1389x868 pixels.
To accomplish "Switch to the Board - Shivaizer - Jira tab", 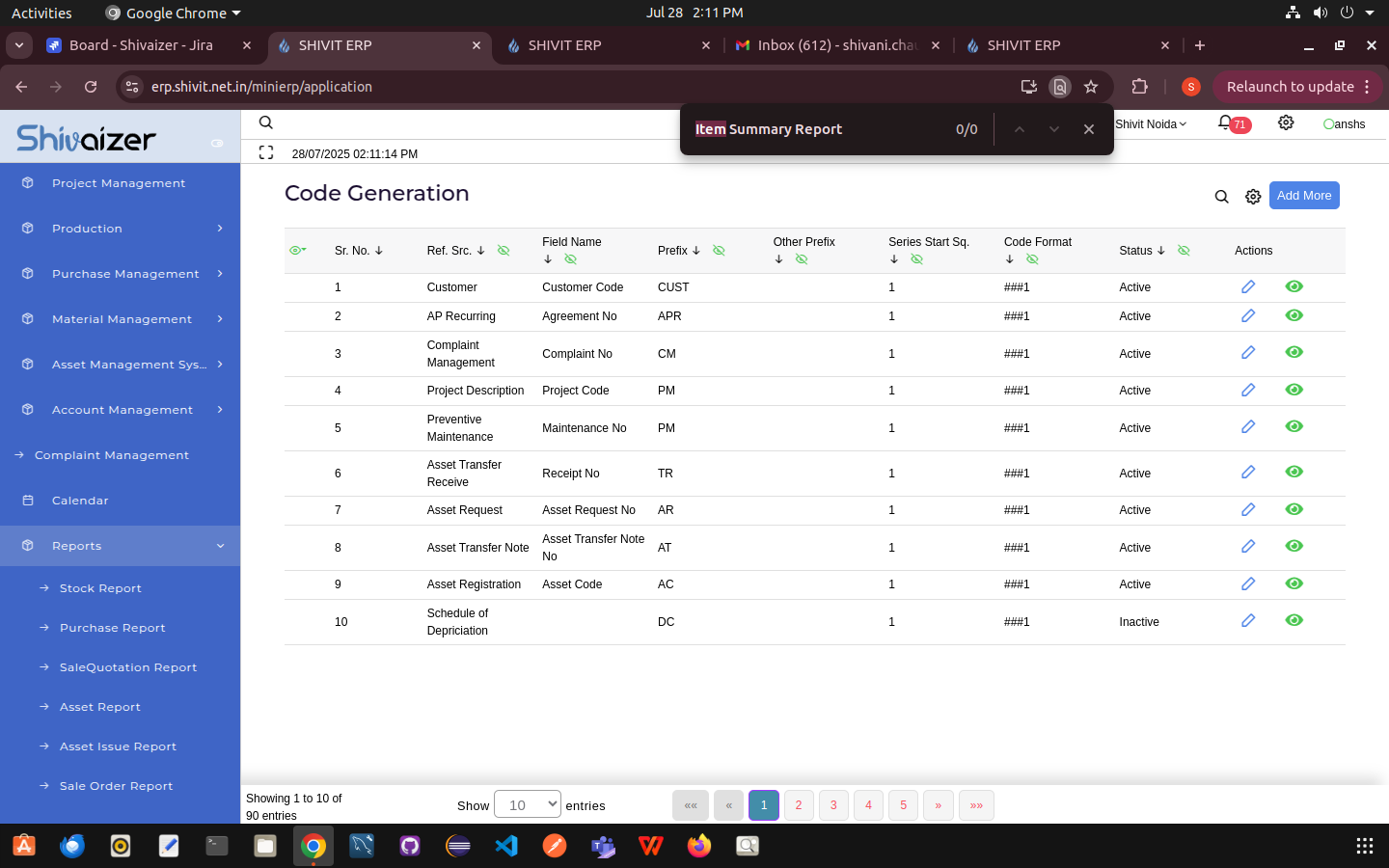I will tap(141, 45).
